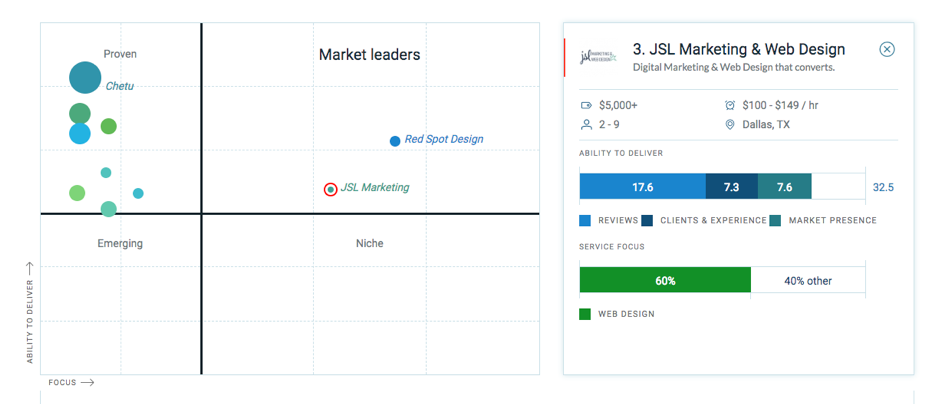Select the Red Spot Design dot
This screenshot has width=937, height=404.
pyautogui.click(x=395, y=142)
